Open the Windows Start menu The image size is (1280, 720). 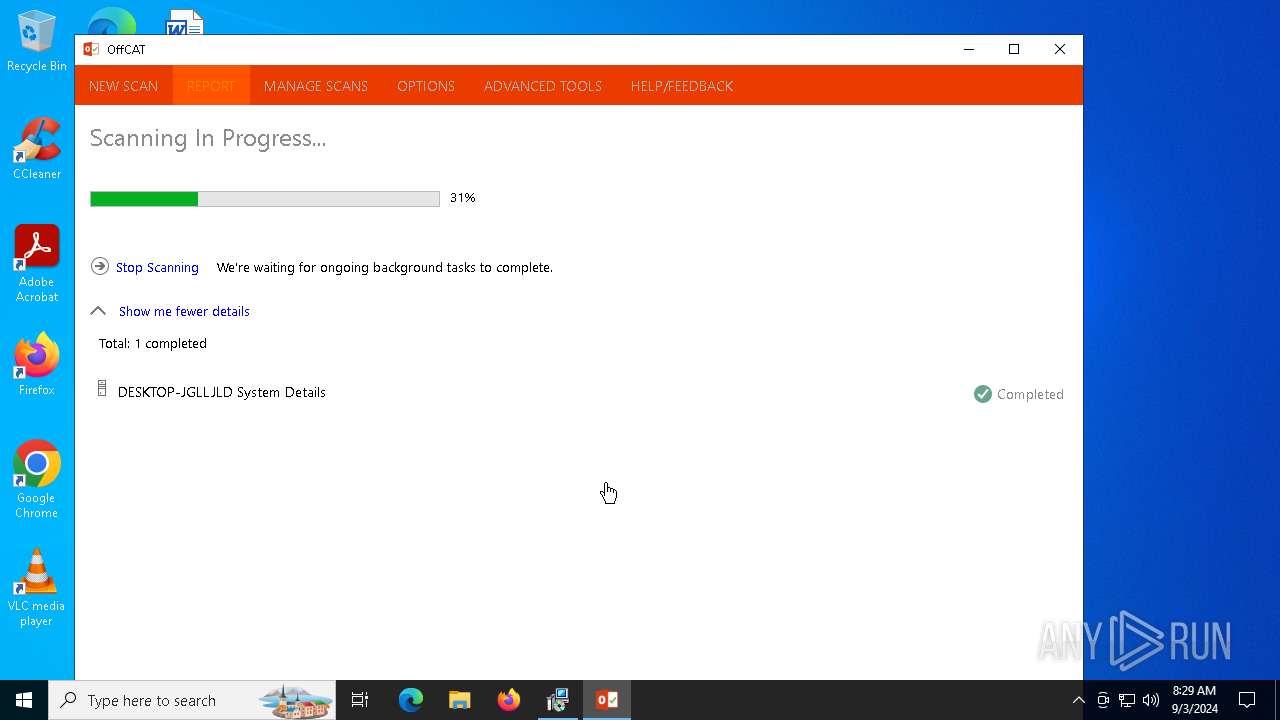(x=24, y=700)
